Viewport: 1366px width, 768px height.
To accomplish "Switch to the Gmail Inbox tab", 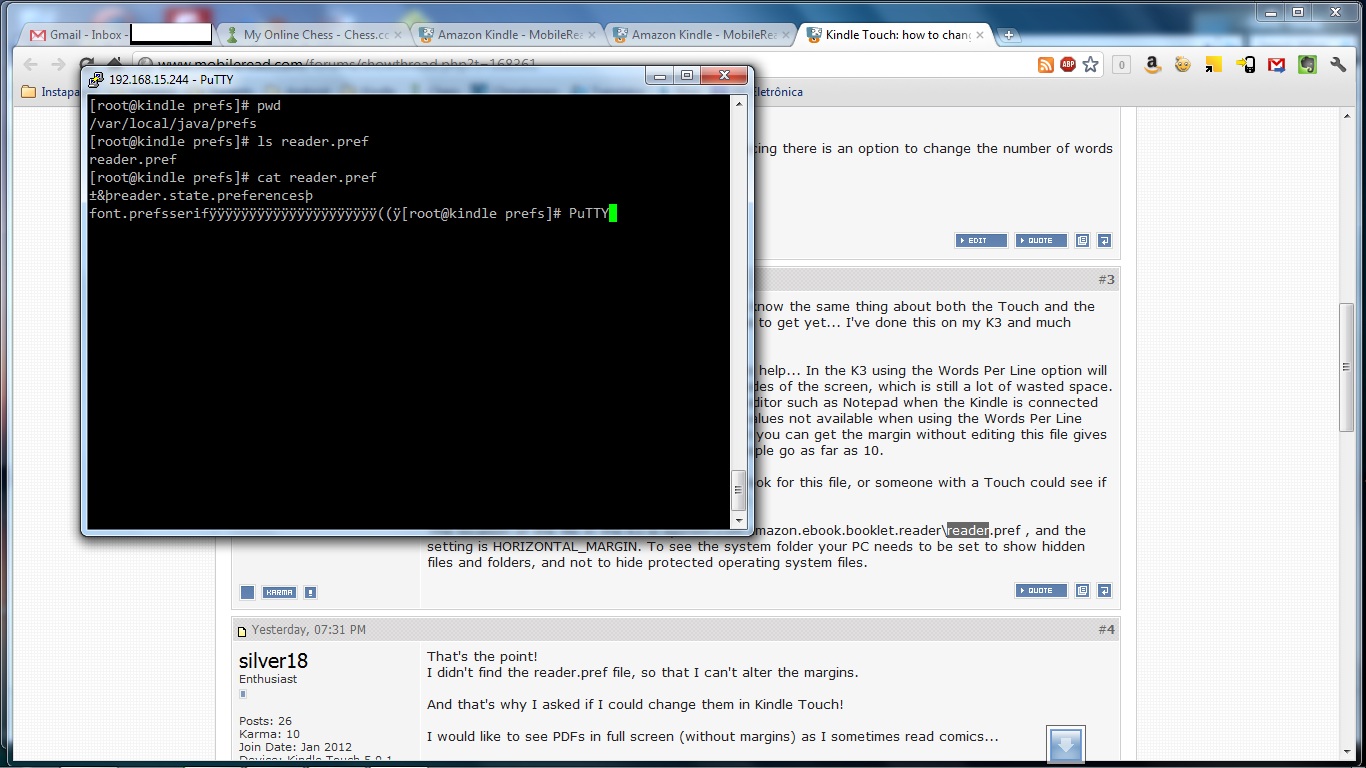I will pos(117,34).
